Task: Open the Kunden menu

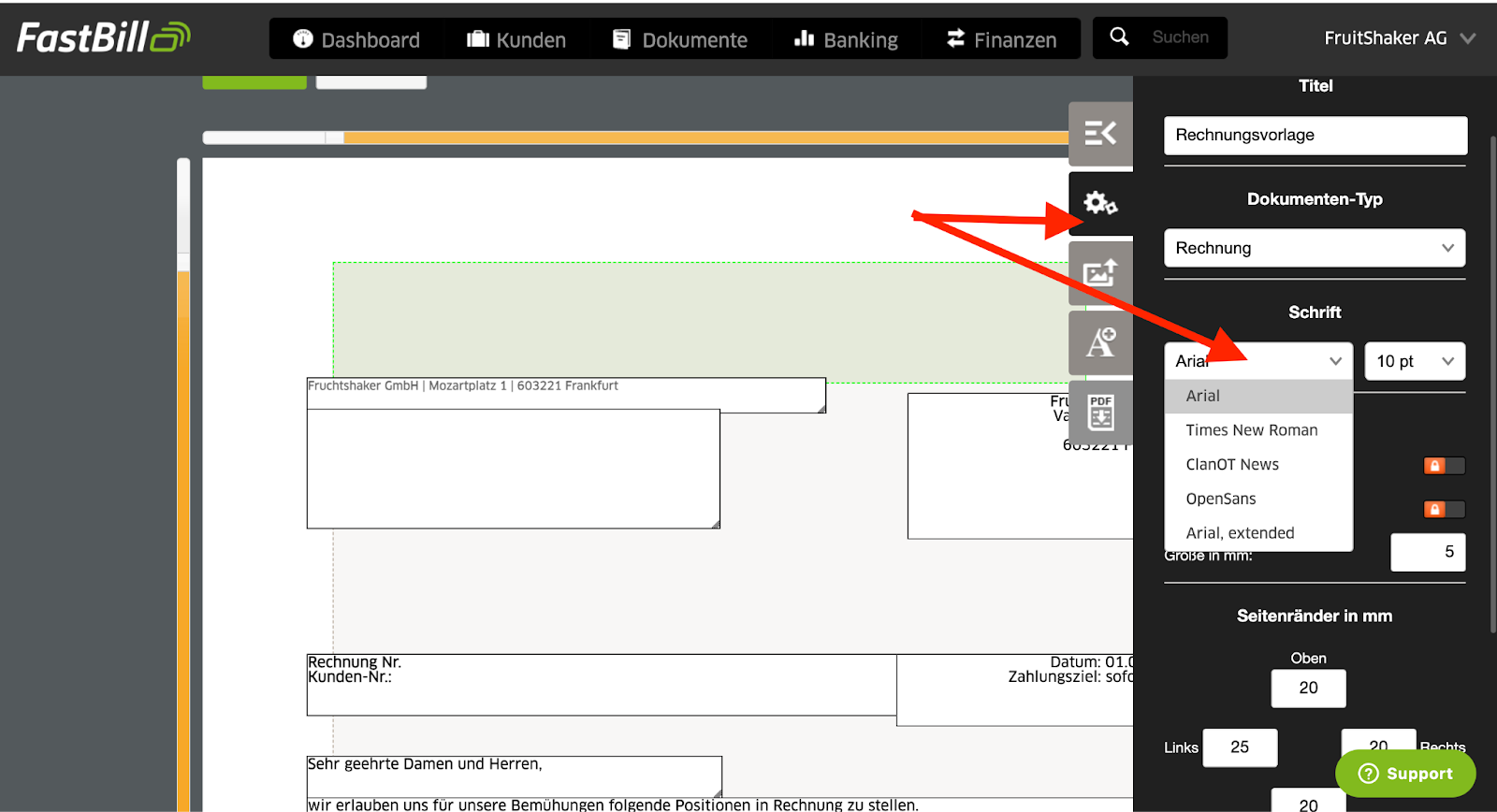Action: [516, 39]
